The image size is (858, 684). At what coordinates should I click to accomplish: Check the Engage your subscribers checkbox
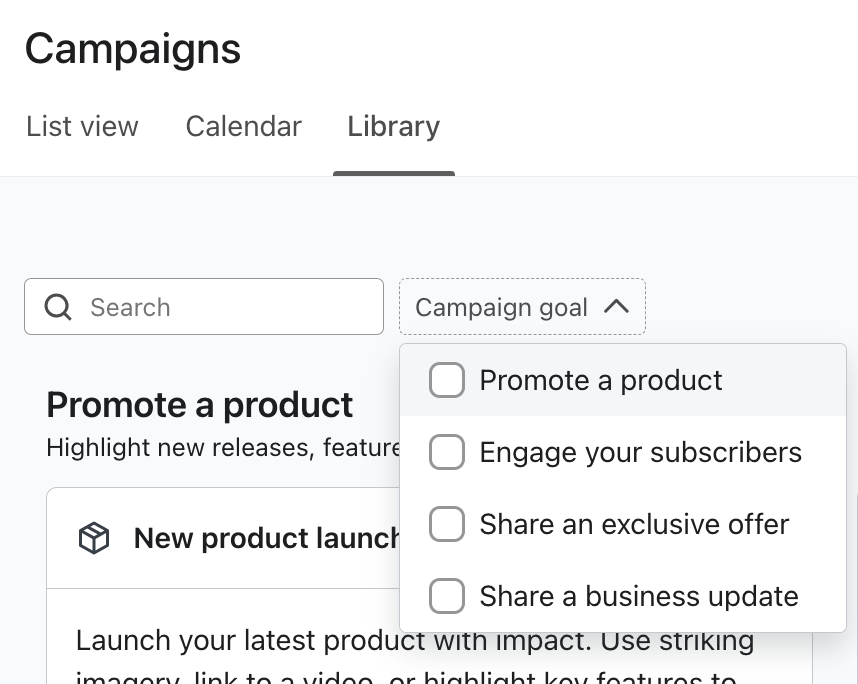447,452
